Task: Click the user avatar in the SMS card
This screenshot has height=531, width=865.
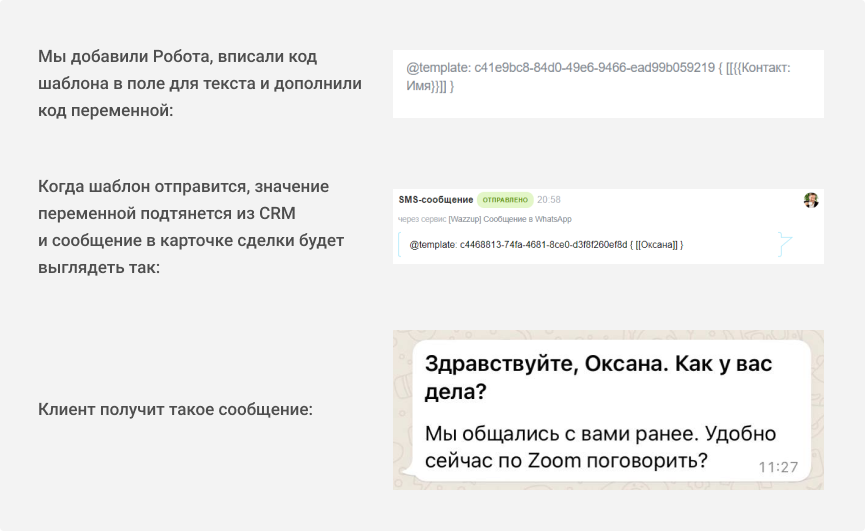Action: click(x=811, y=200)
